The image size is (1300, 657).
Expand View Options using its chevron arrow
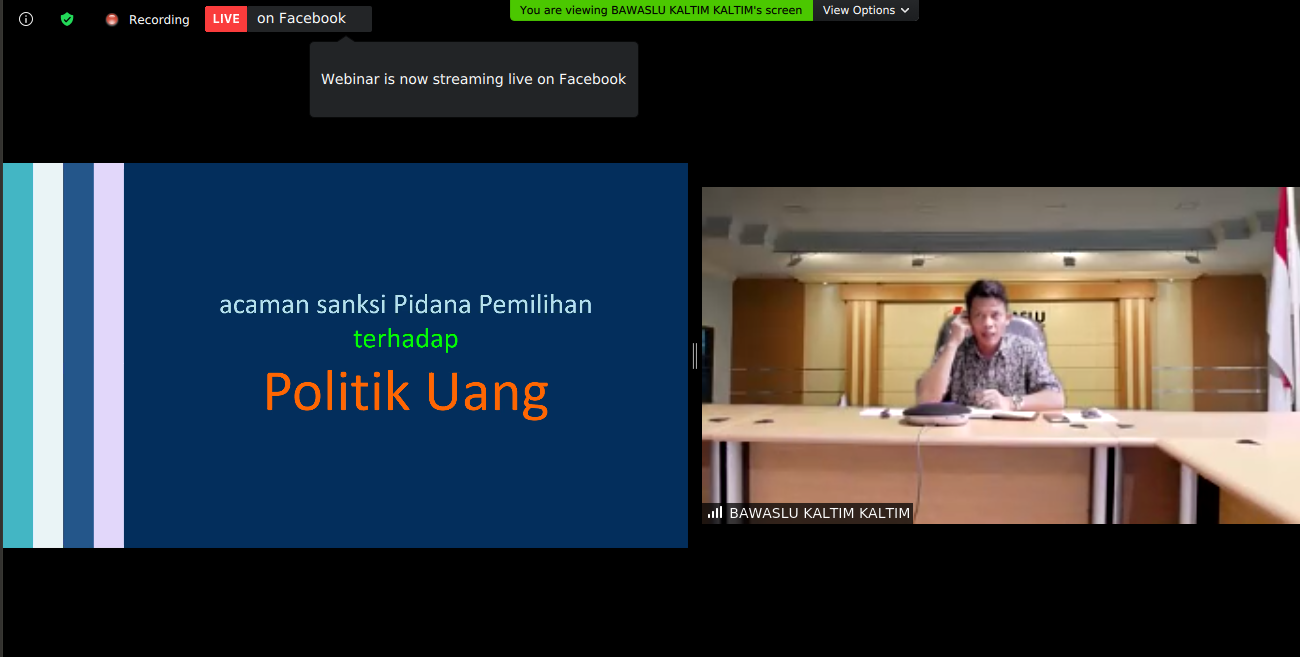point(904,10)
